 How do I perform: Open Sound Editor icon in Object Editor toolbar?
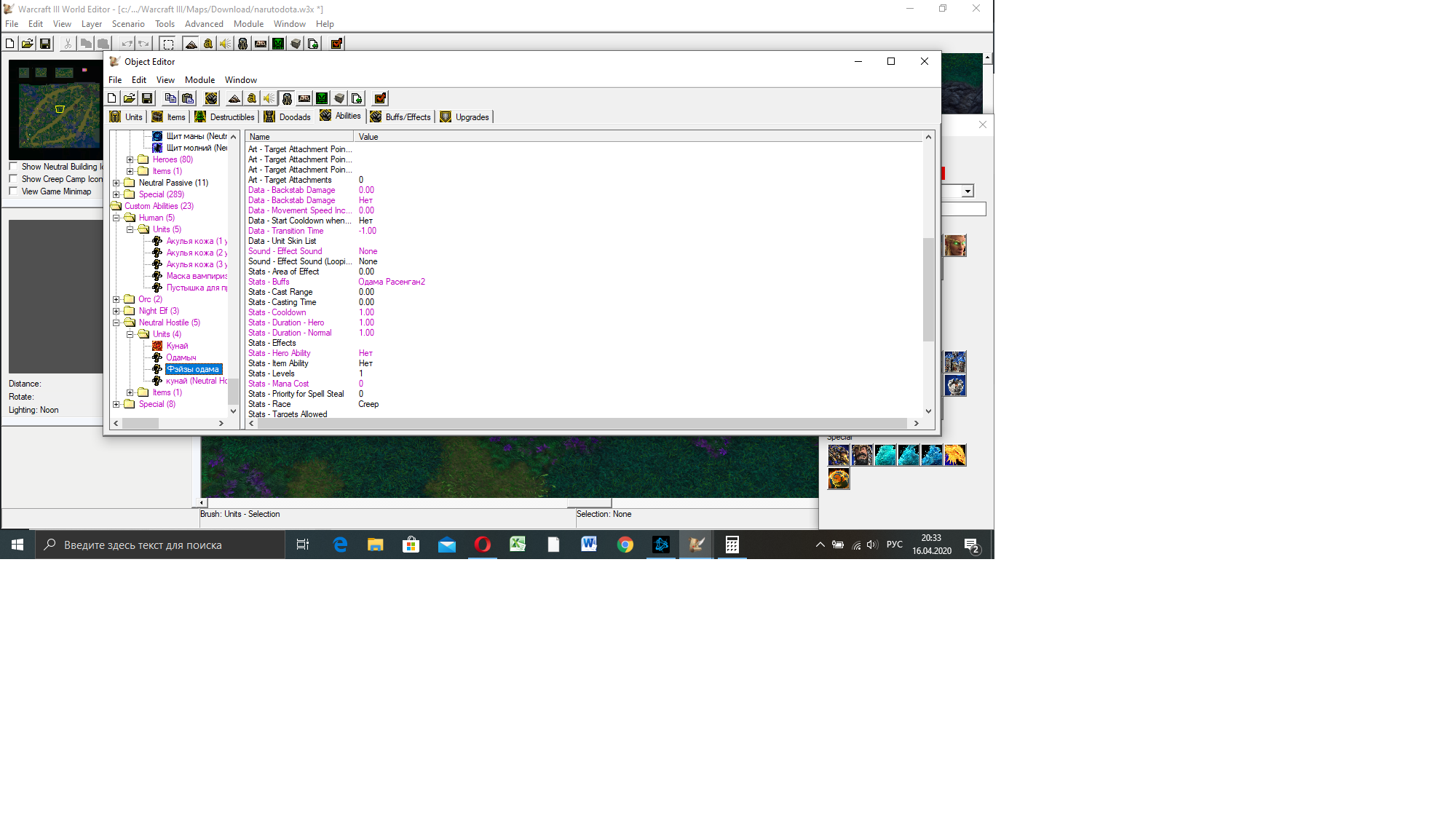click(x=269, y=98)
